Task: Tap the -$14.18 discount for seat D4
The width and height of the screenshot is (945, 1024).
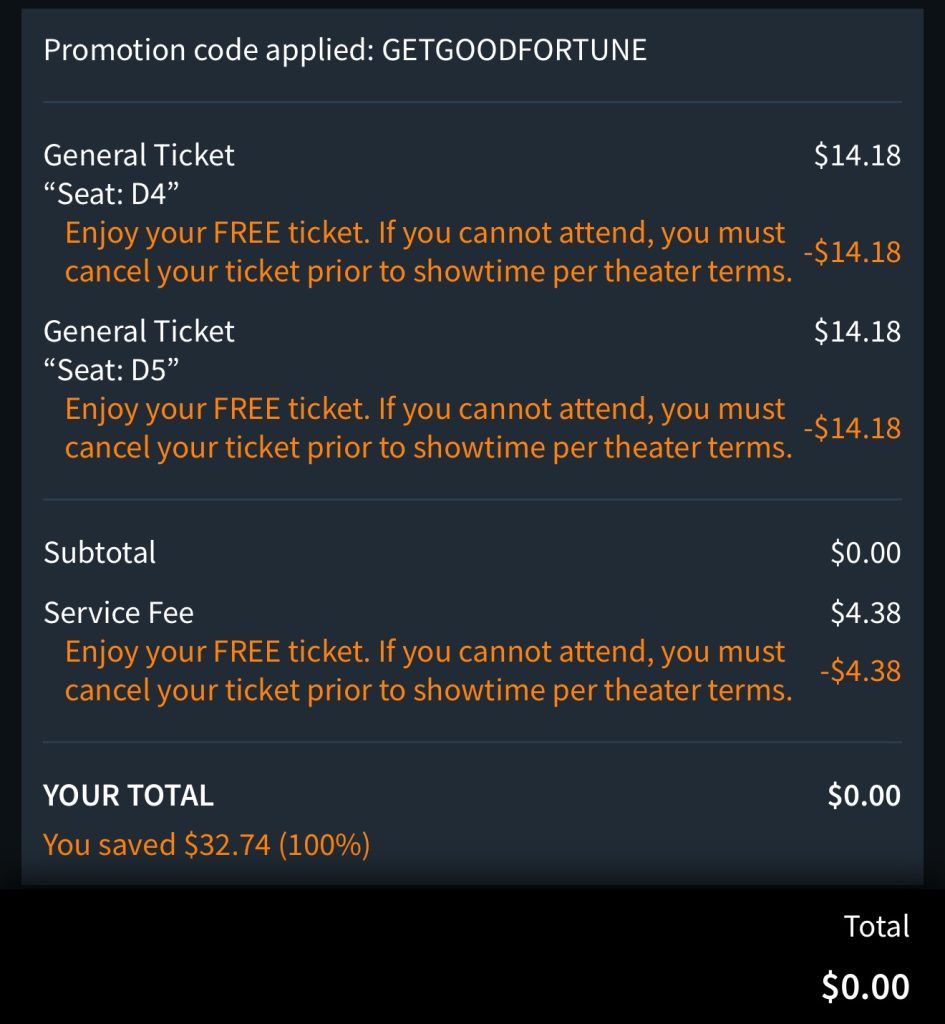Action: [x=852, y=252]
